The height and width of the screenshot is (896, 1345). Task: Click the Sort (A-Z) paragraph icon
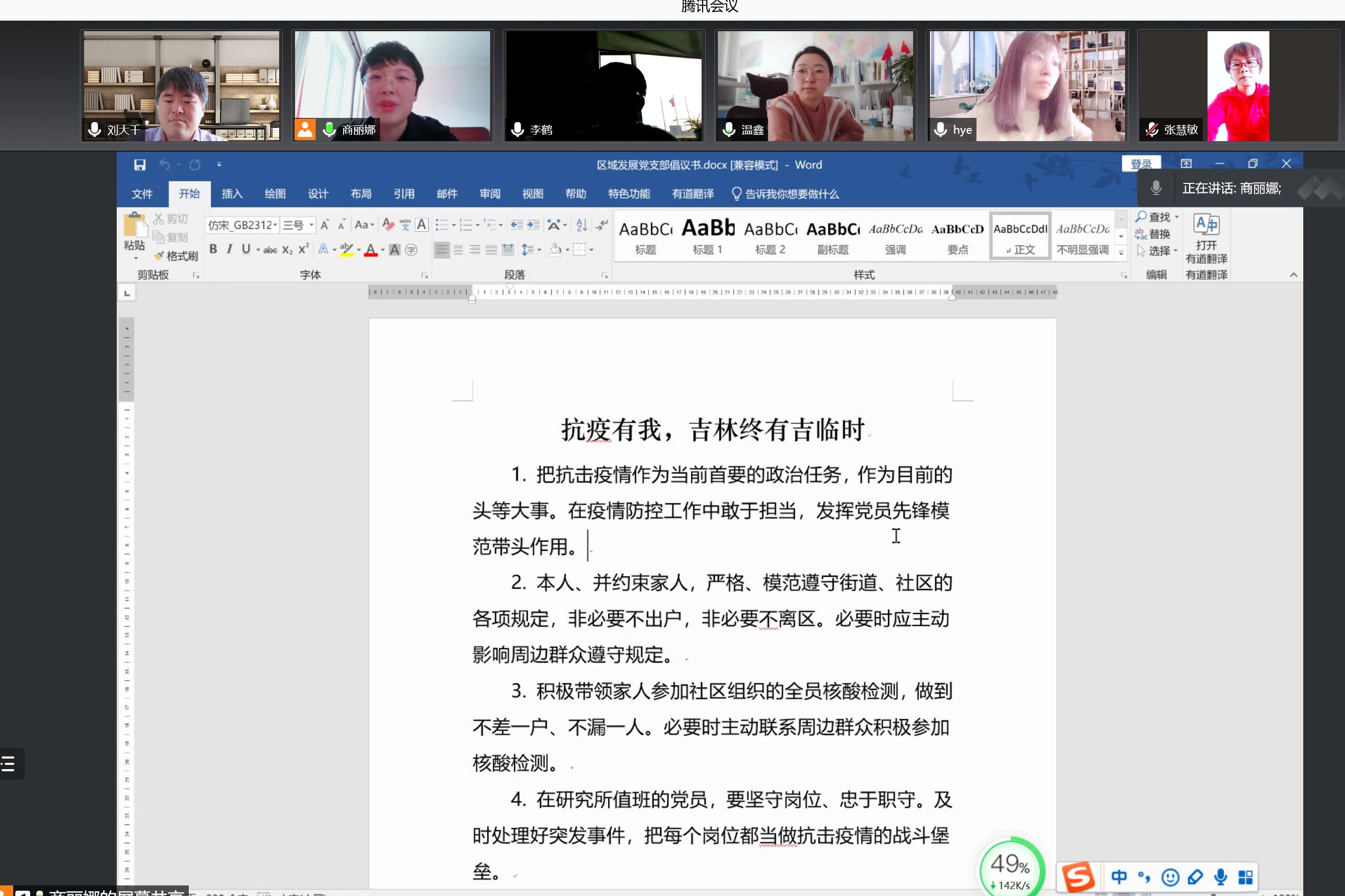pyautogui.click(x=582, y=225)
